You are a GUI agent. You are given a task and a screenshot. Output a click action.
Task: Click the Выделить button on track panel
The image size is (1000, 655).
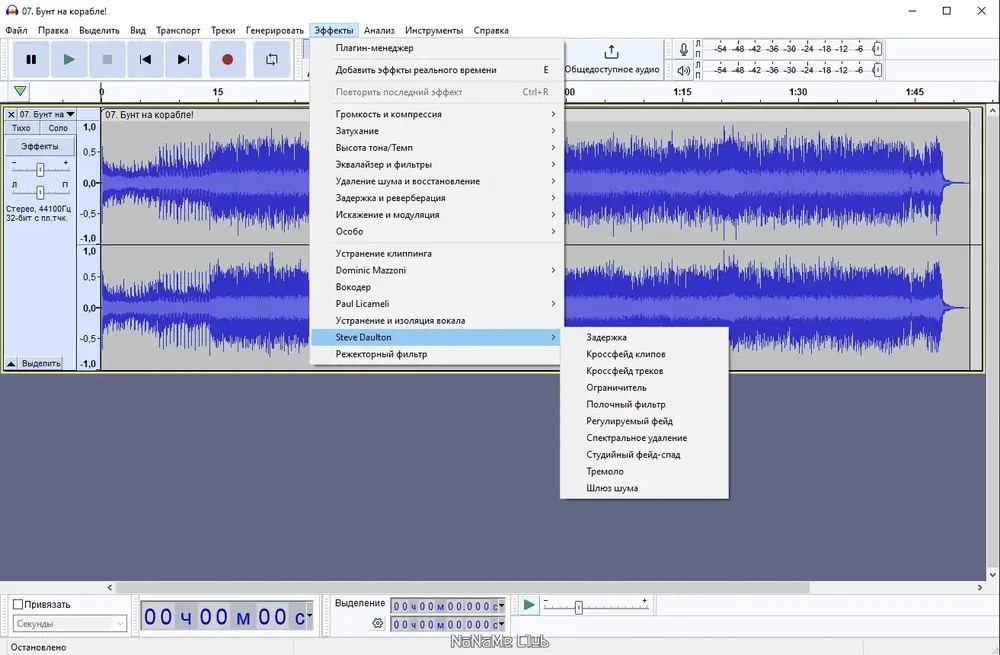(41, 364)
